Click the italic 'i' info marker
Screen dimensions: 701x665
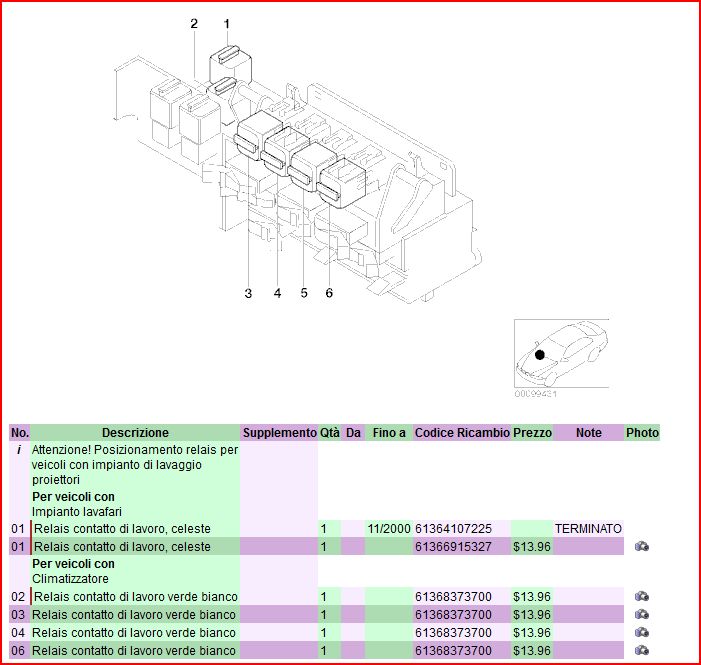[19, 450]
